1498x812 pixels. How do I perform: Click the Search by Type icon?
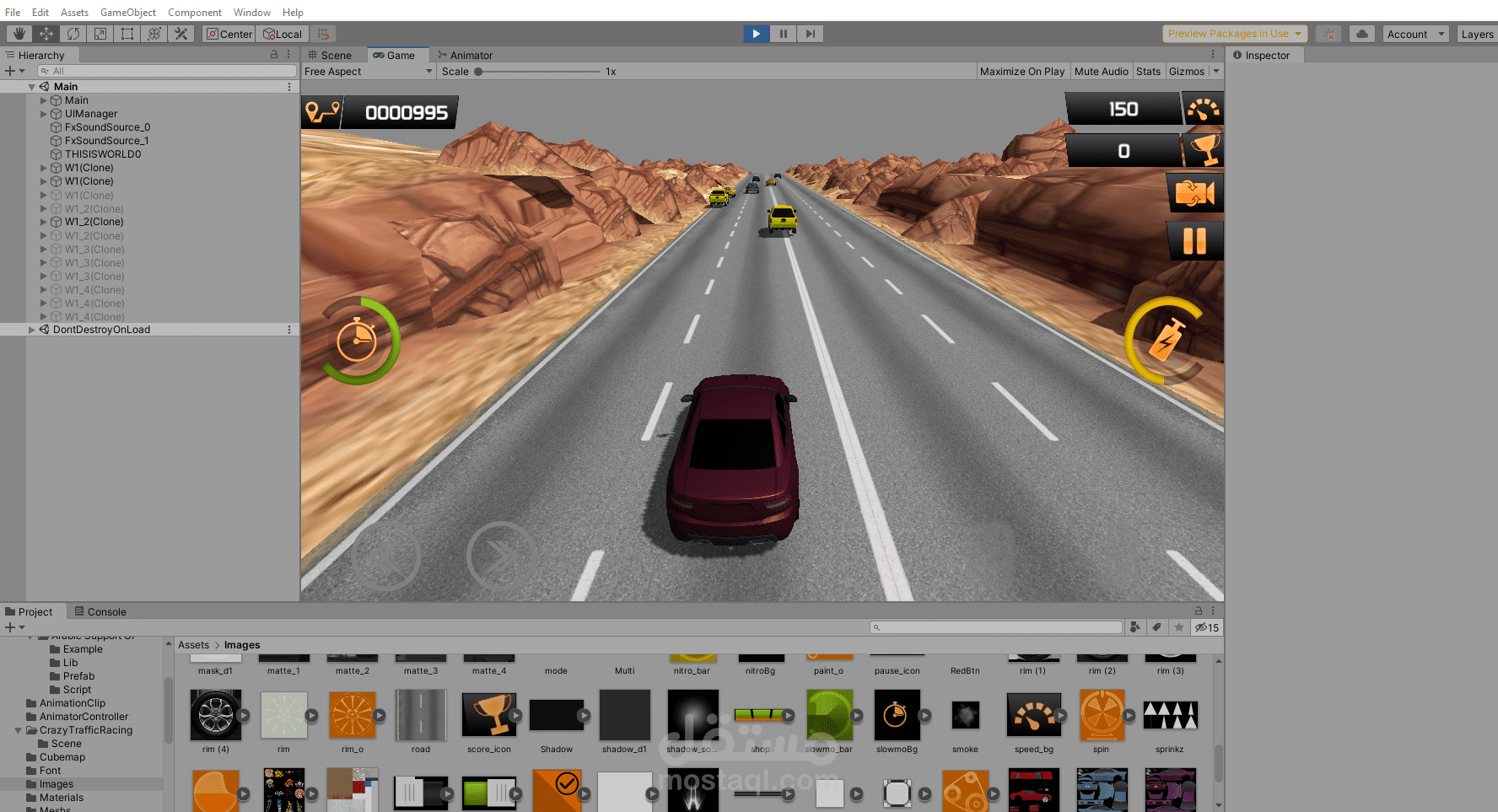point(1135,627)
